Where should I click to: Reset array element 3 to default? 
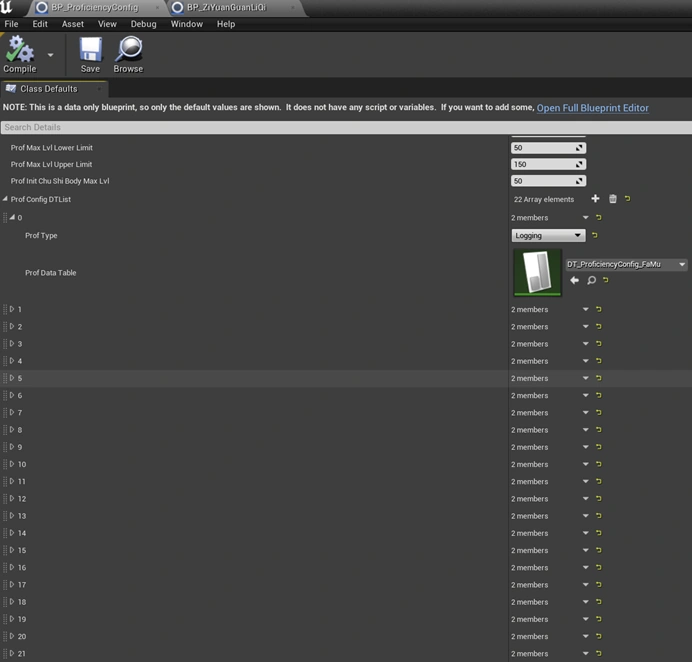coord(598,344)
